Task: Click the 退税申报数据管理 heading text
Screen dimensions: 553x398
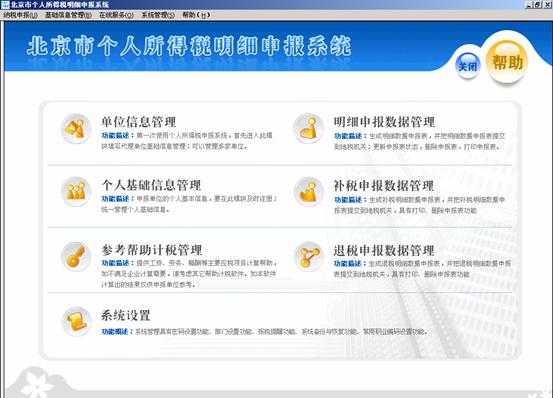Action: point(384,251)
